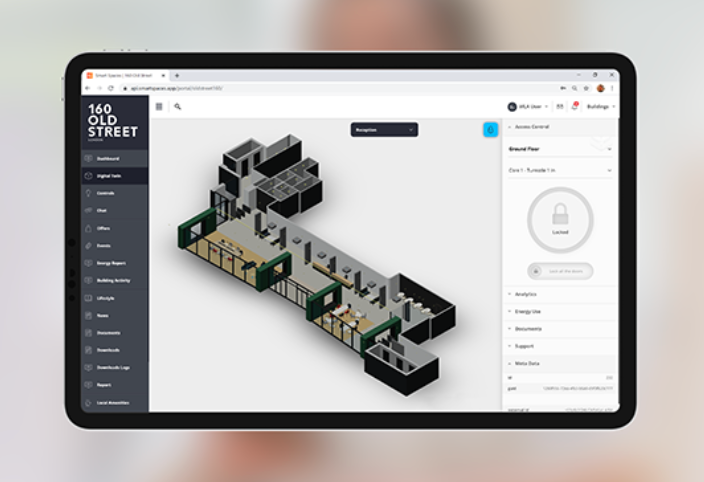Click the Local Amenities sidebar icon
The image size is (704, 482).
coord(88,403)
